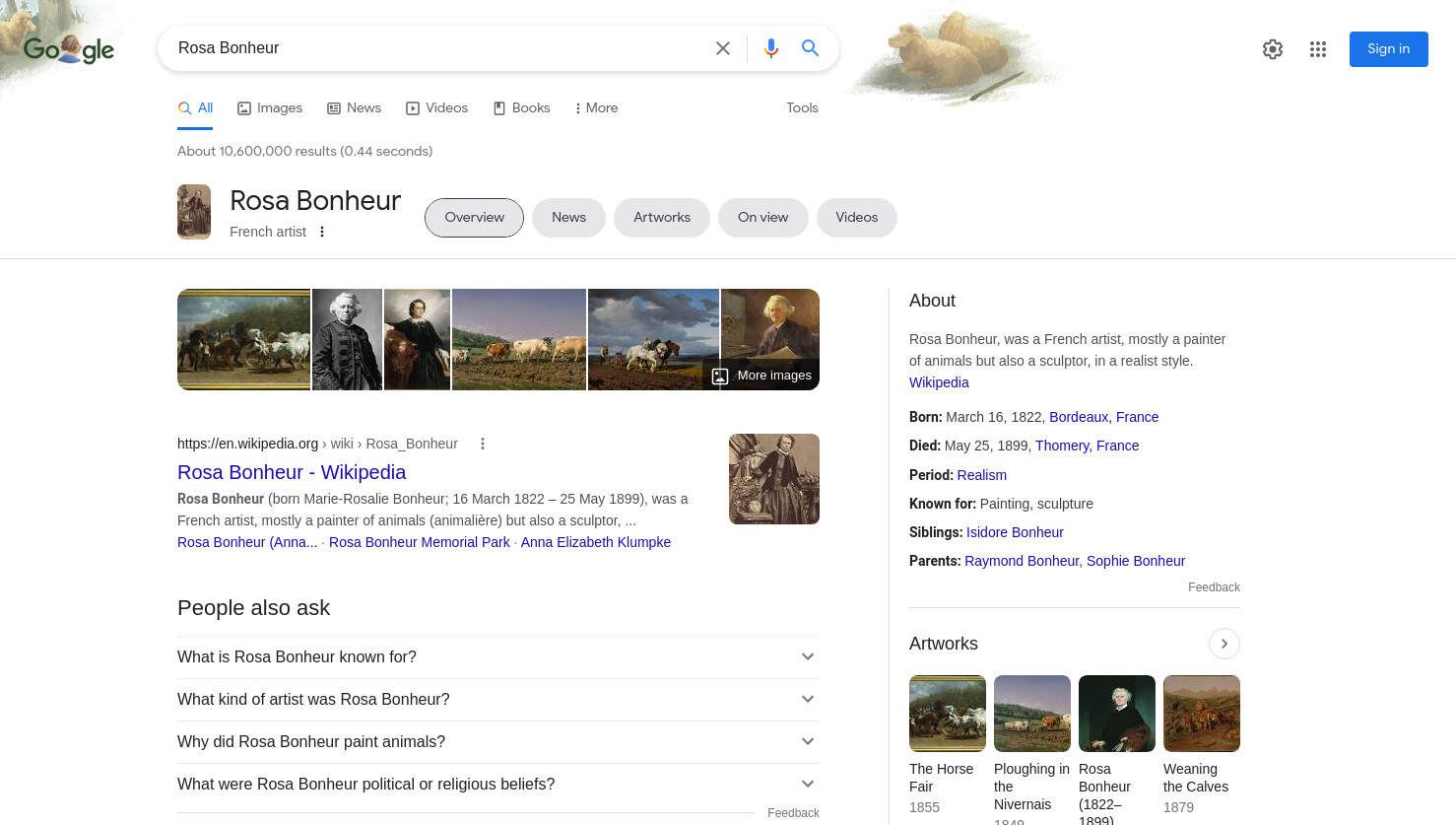The width and height of the screenshot is (1456, 825).
Task: Click the About heading in the knowledge panel
Action: [932, 301]
